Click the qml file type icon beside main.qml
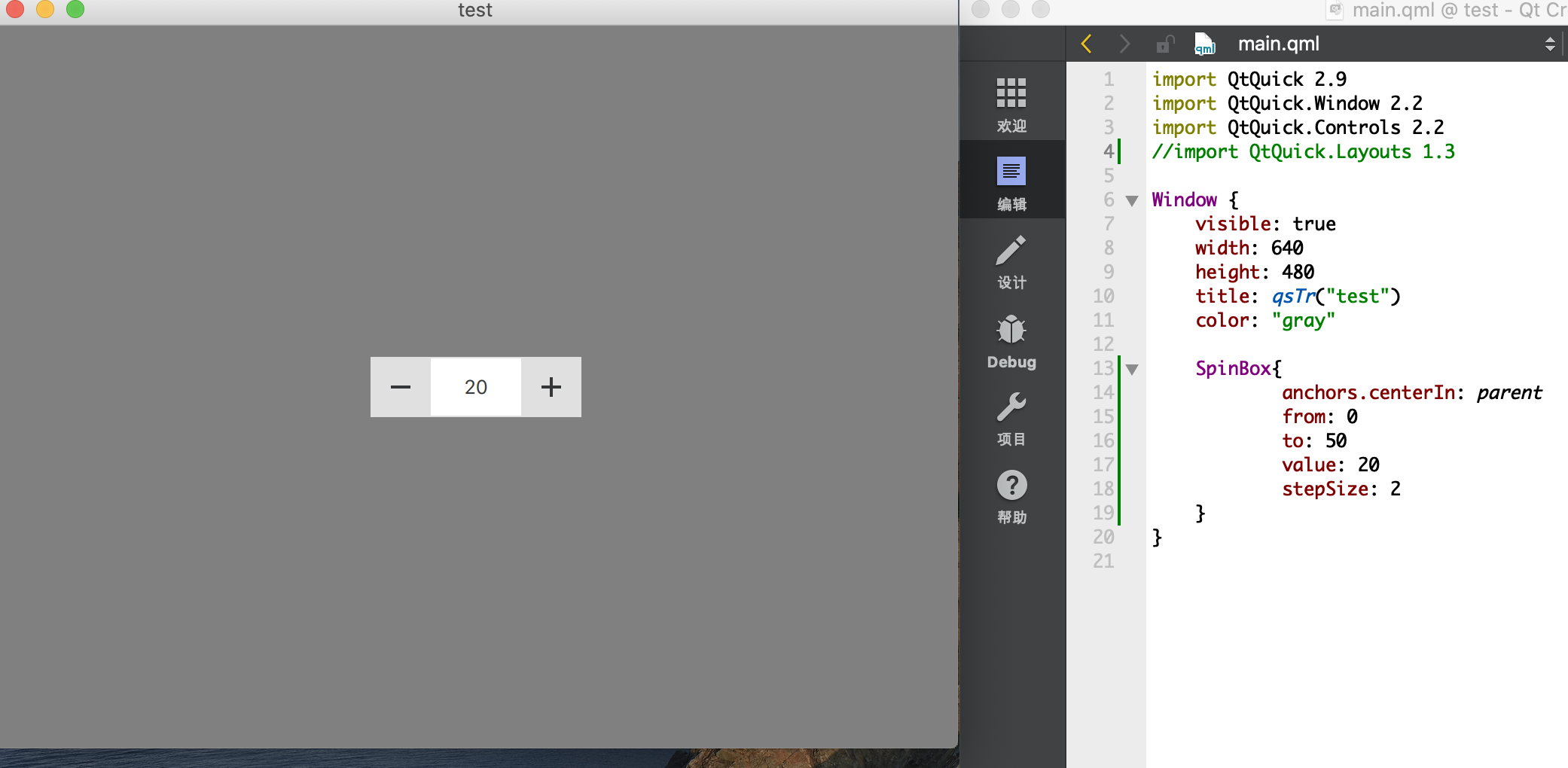Image resolution: width=1568 pixels, height=768 pixels. pyautogui.click(x=1204, y=44)
